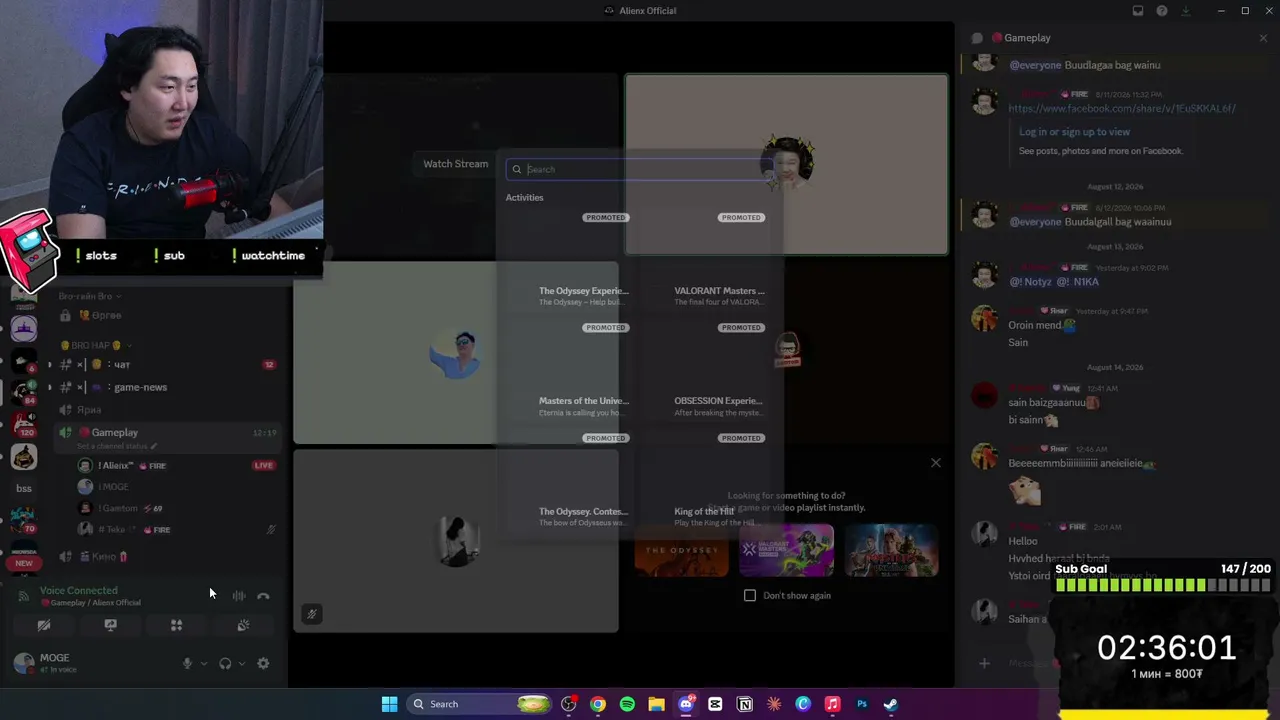Check the "Don't show again" checkbox
1280x720 pixels.
pyautogui.click(x=750, y=596)
